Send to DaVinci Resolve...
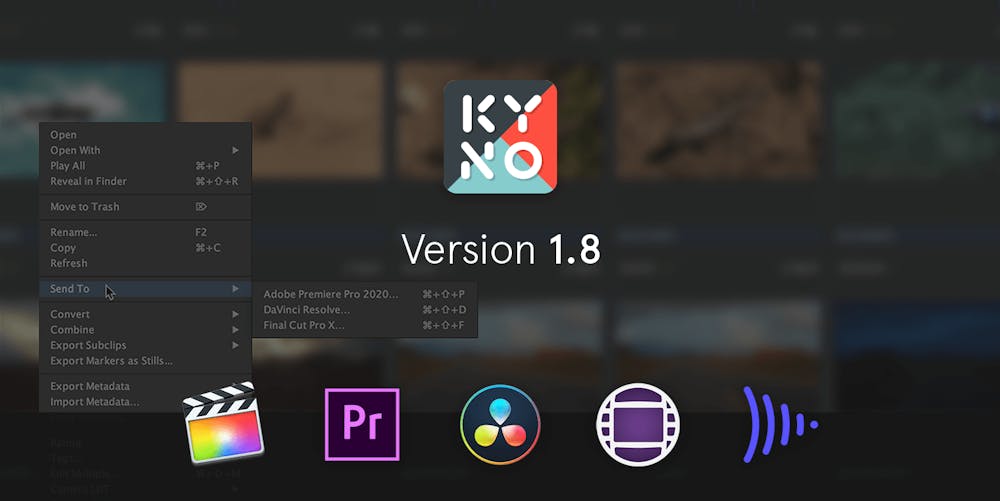1000x501 pixels. [365, 310]
